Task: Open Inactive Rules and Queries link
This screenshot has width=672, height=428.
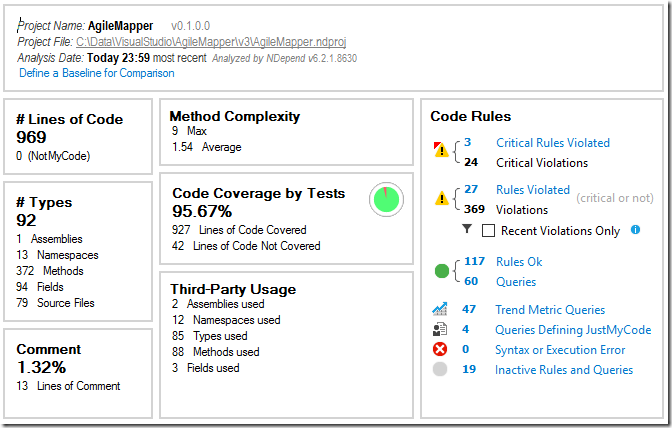Action: tap(564, 370)
